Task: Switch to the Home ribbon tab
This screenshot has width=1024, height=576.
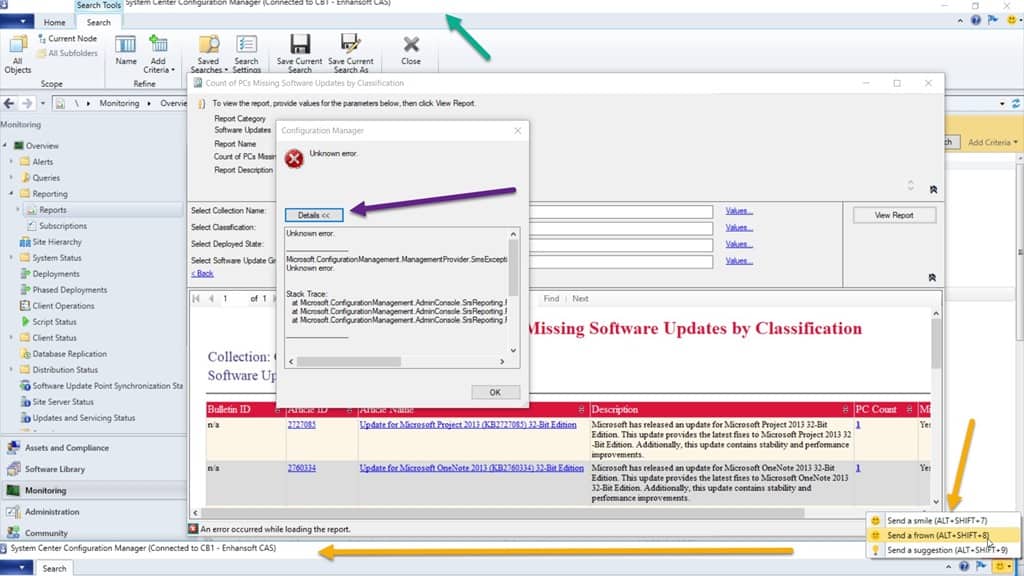Action: tap(55, 22)
